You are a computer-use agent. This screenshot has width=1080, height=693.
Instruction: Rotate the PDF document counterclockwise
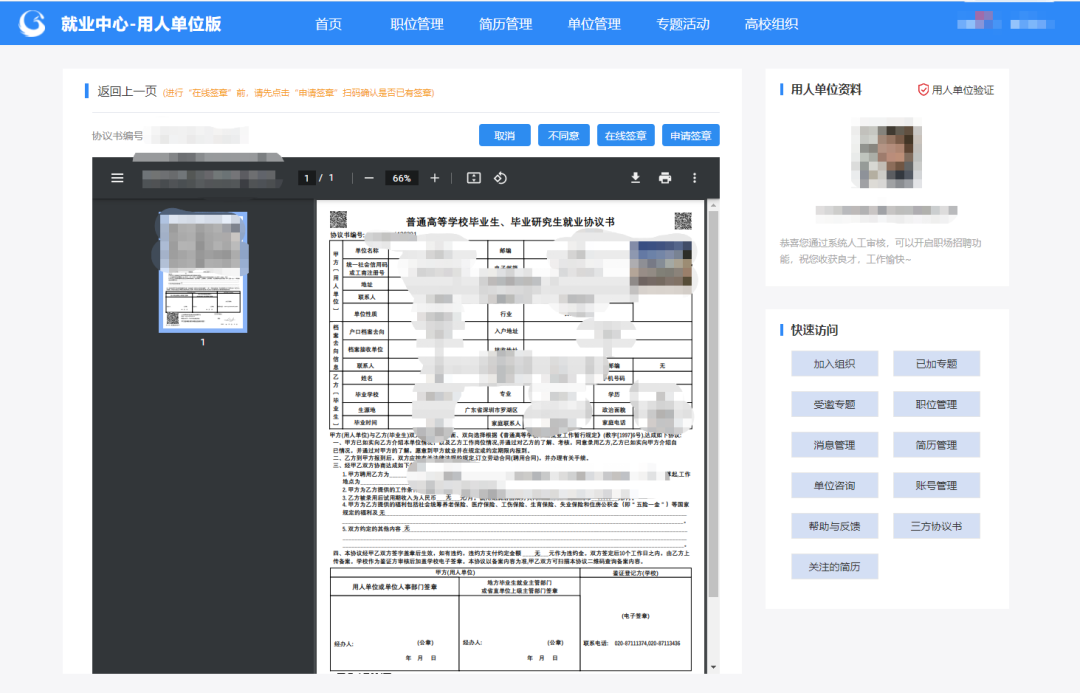[501, 178]
